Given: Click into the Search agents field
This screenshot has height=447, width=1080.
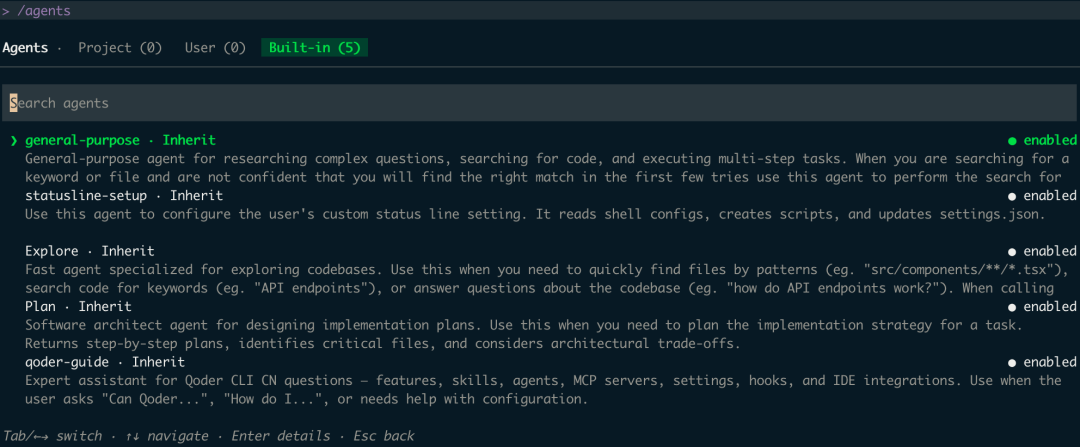Looking at the screenshot, I should click(x=539, y=103).
